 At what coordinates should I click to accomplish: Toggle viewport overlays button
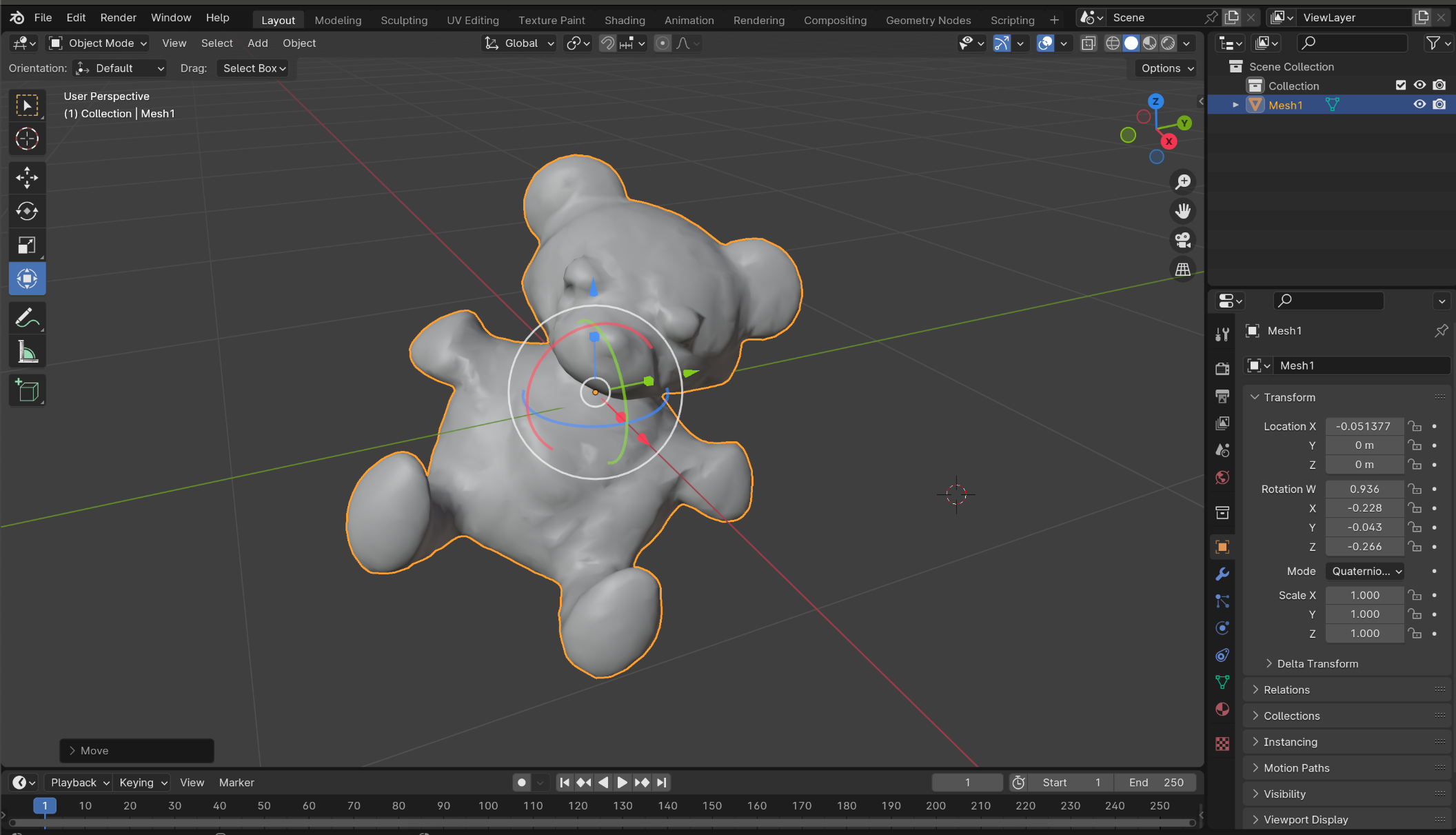click(1046, 43)
